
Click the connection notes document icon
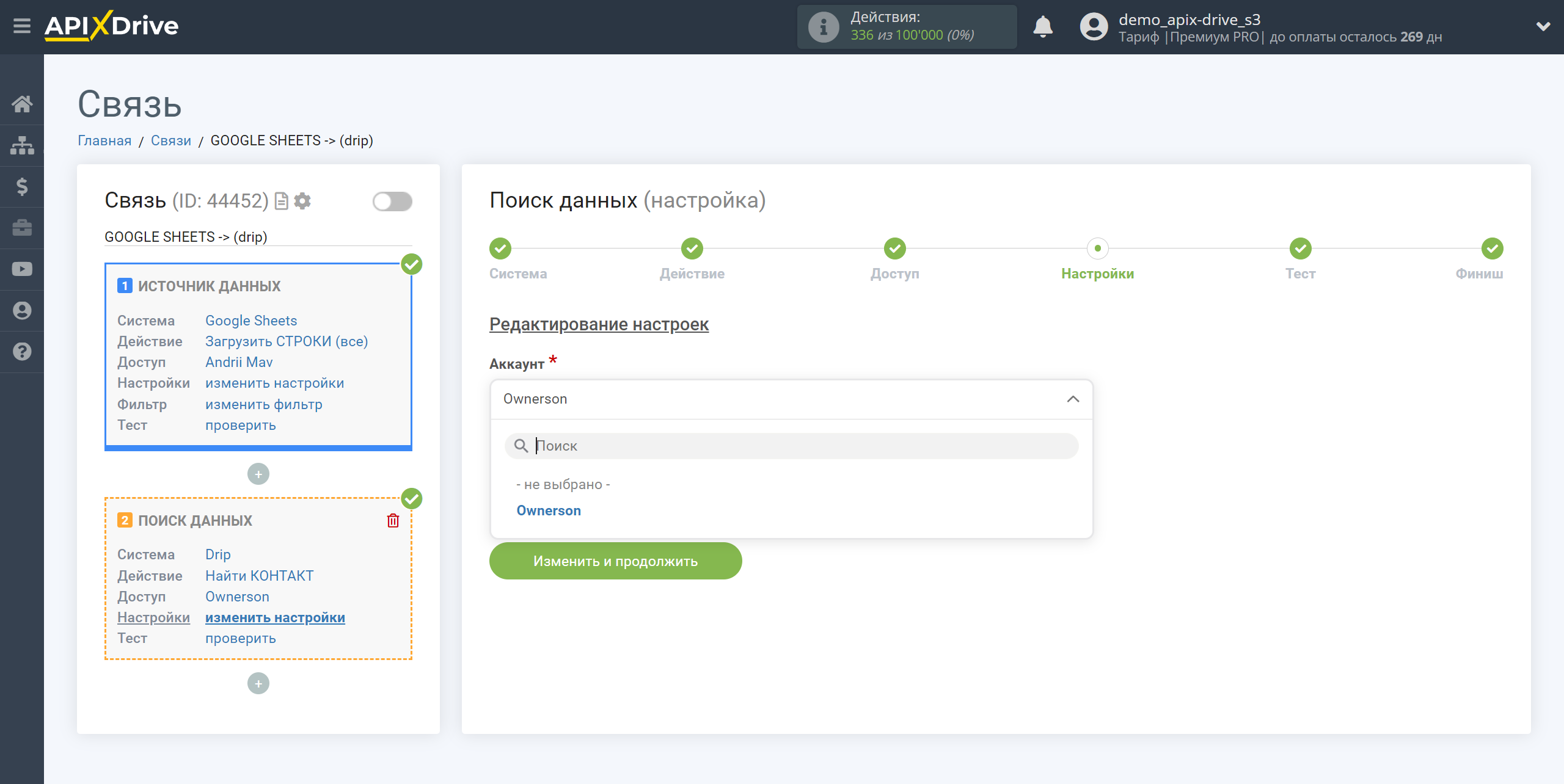coord(281,201)
